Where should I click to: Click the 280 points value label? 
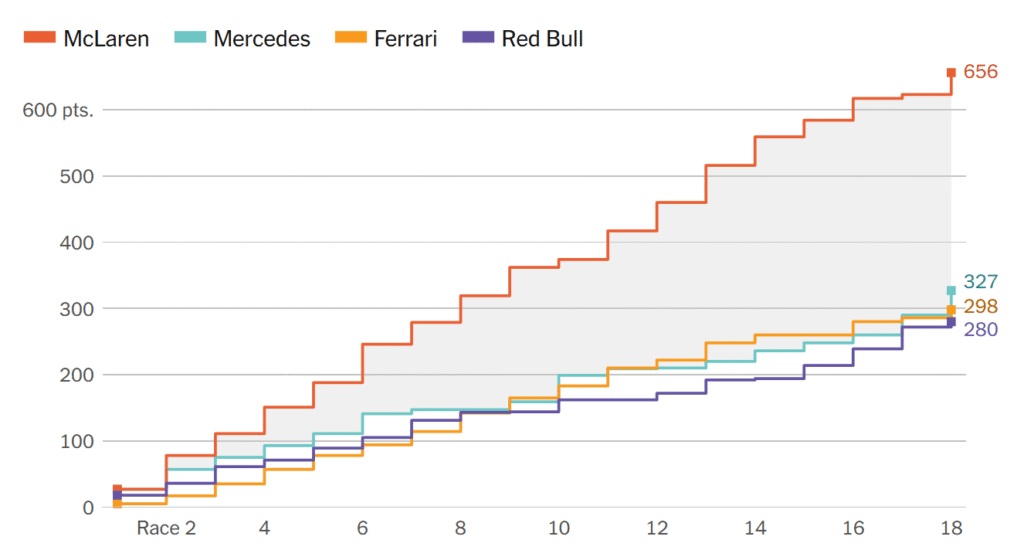981,329
